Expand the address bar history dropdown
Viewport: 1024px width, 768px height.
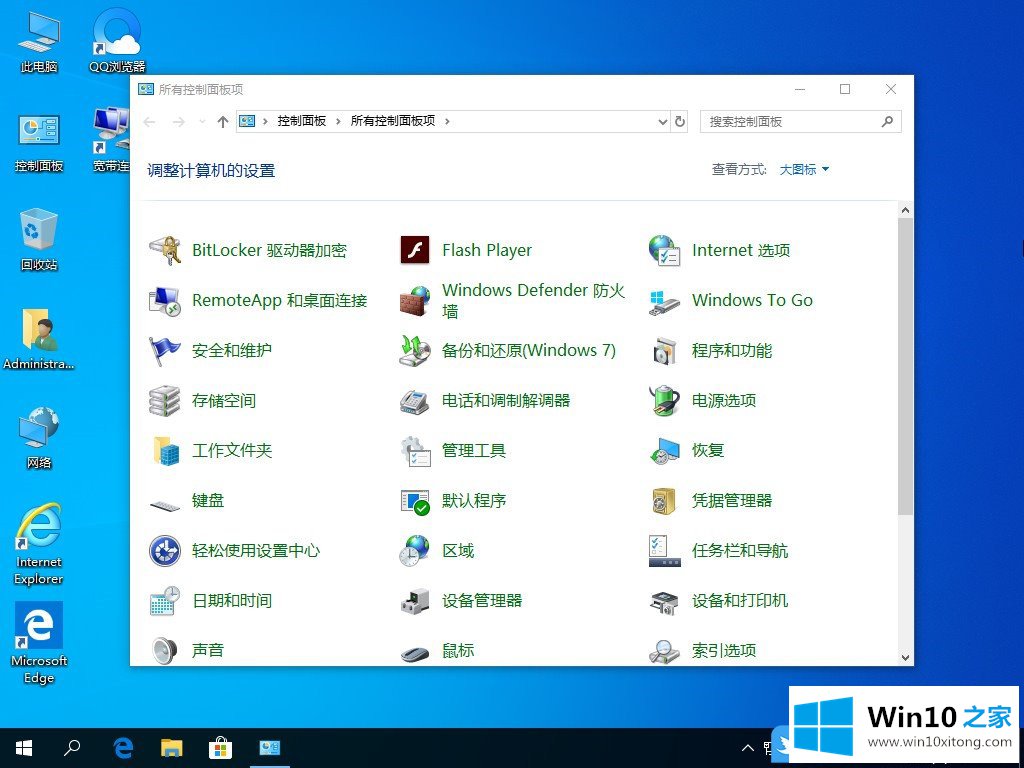tap(662, 121)
